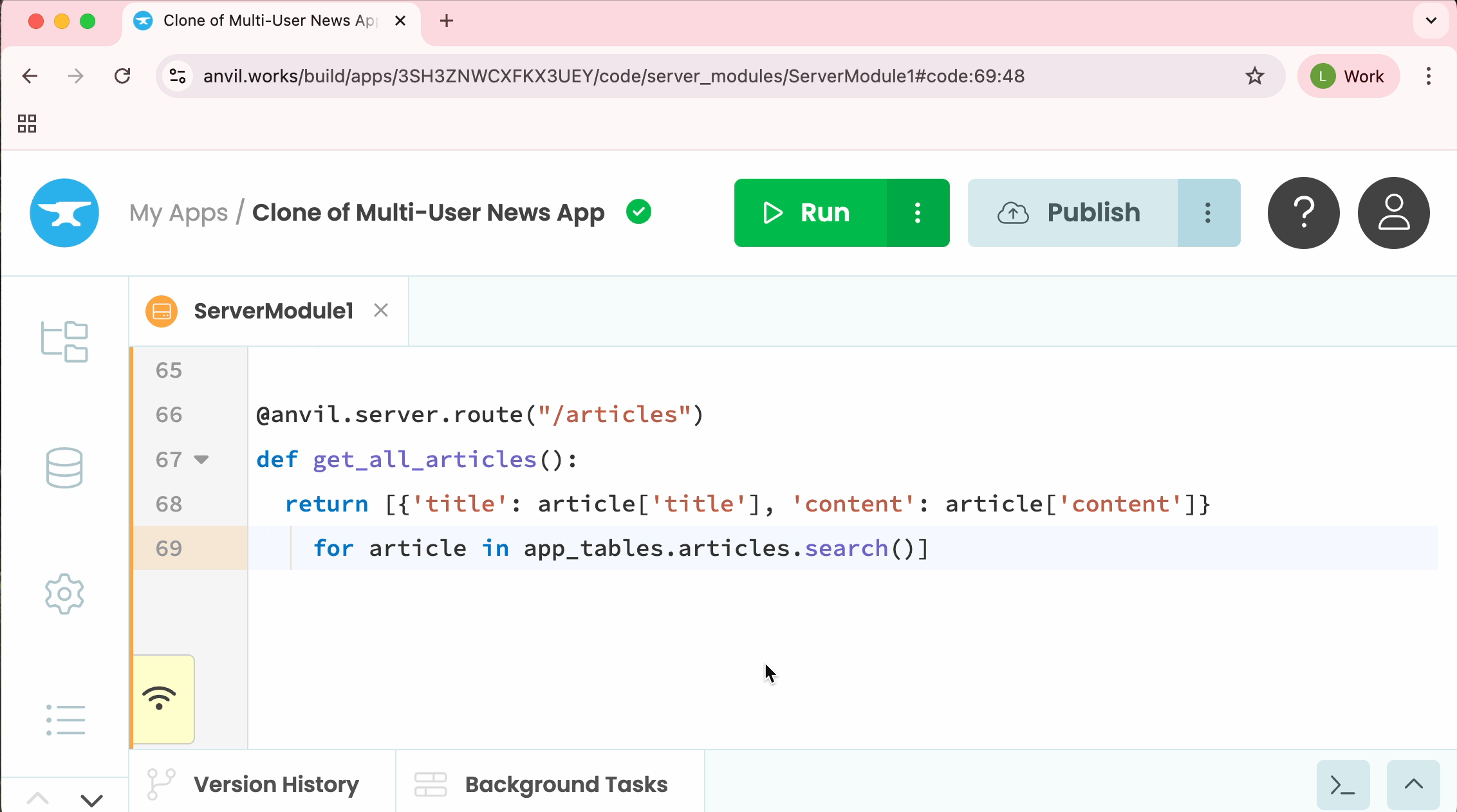The width and height of the screenshot is (1457, 812).
Task: Go back in browser history
Action: tap(30, 76)
